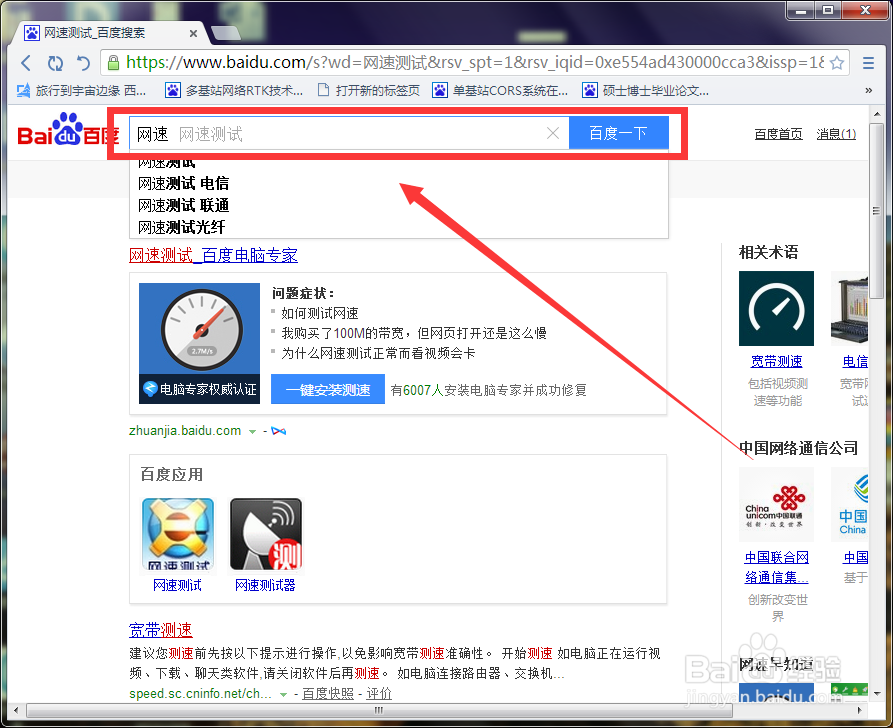Click the vertical scrollbar thumb
893x728 pixels.
[x=876, y=210]
